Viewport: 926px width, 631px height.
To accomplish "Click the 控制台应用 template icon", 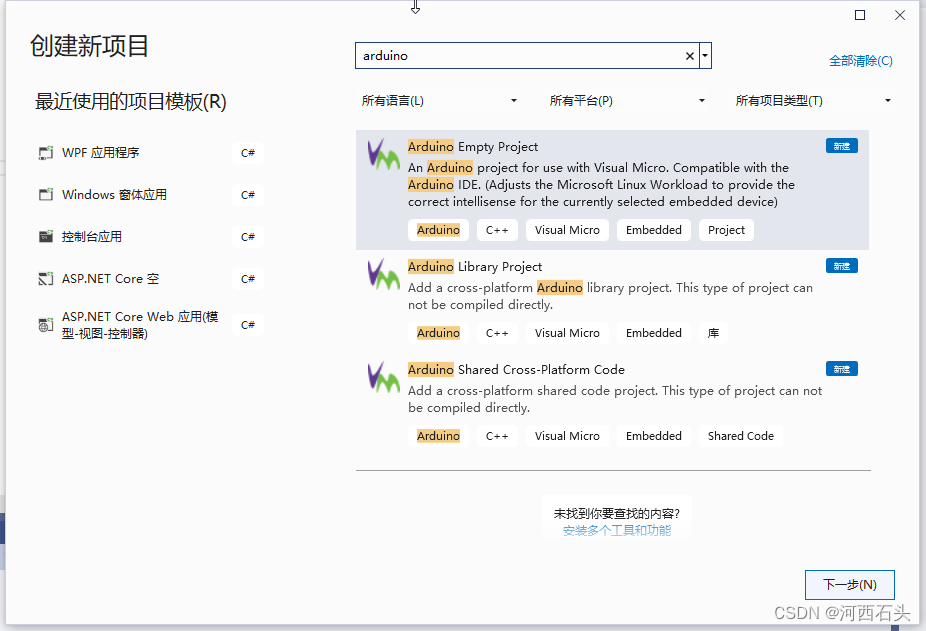I will click(x=46, y=236).
